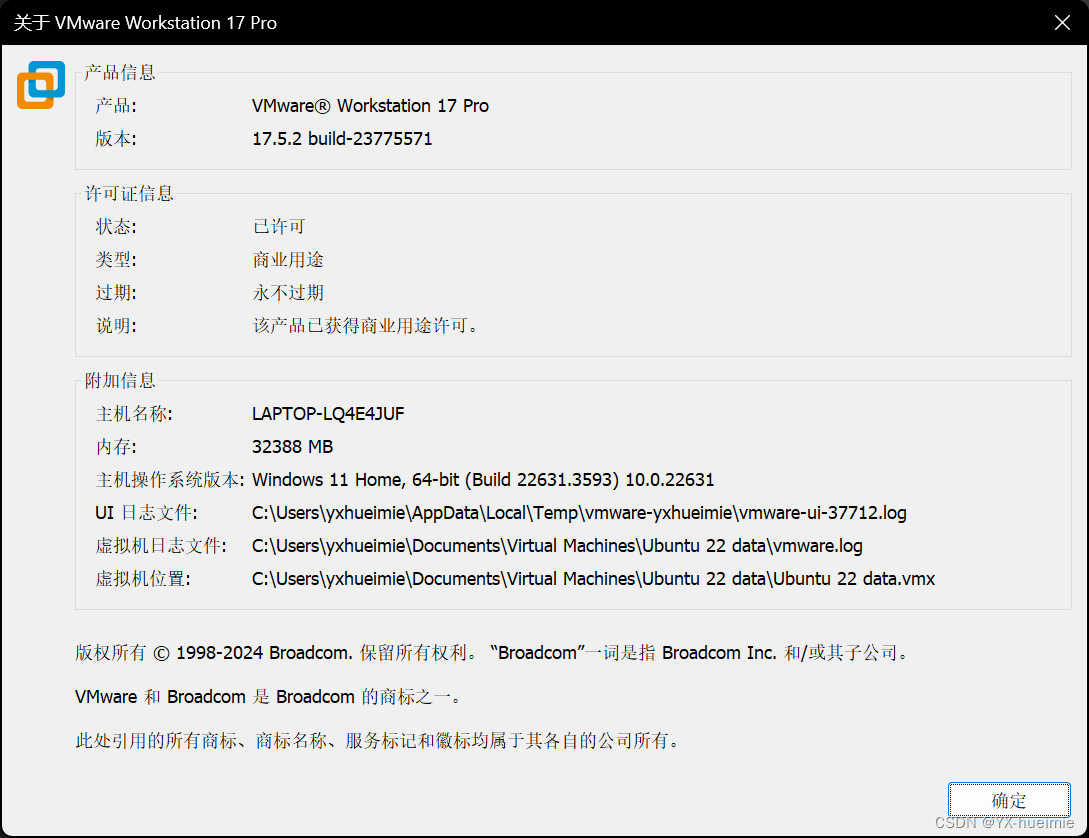The height and width of the screenshot is (838, 1089).
Task: Click the 确定 button
Action: point(1008,800)
